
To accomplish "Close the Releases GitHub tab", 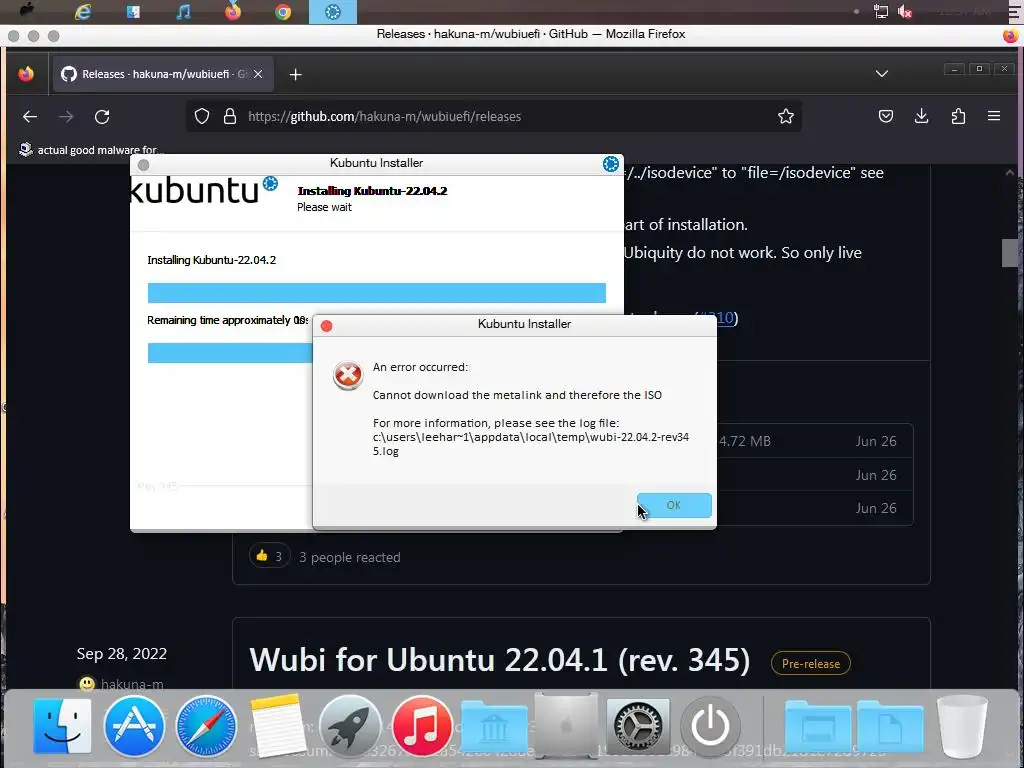I will [x=258, y=74].
